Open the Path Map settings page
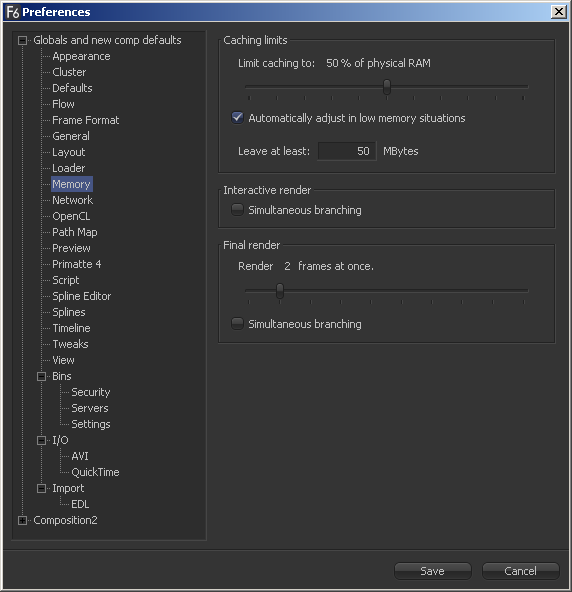Viewport: 572px width, 592px height. [74, 232]
